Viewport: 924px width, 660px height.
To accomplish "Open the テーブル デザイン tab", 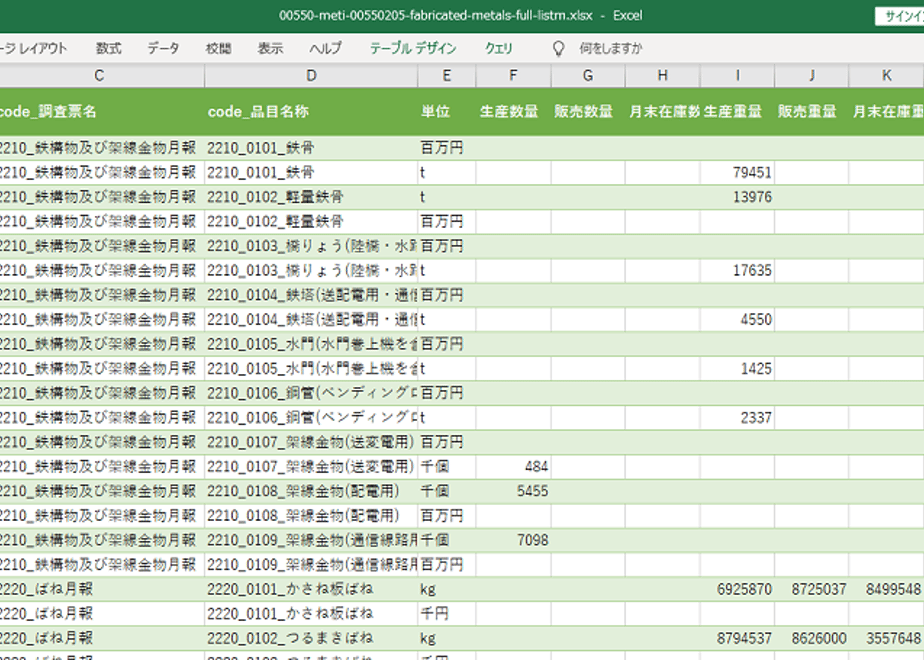I will click(x=413, y=48).
